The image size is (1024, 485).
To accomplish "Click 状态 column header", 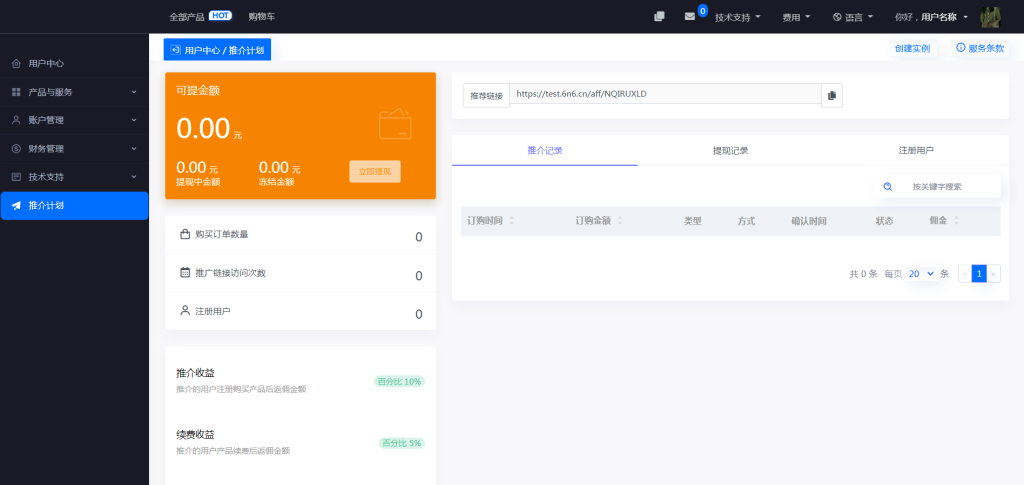I will pos(884,221).
